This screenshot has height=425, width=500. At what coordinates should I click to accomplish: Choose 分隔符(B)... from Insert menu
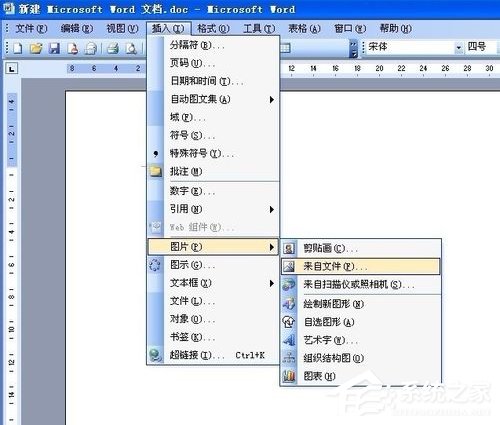pos(213,45)
